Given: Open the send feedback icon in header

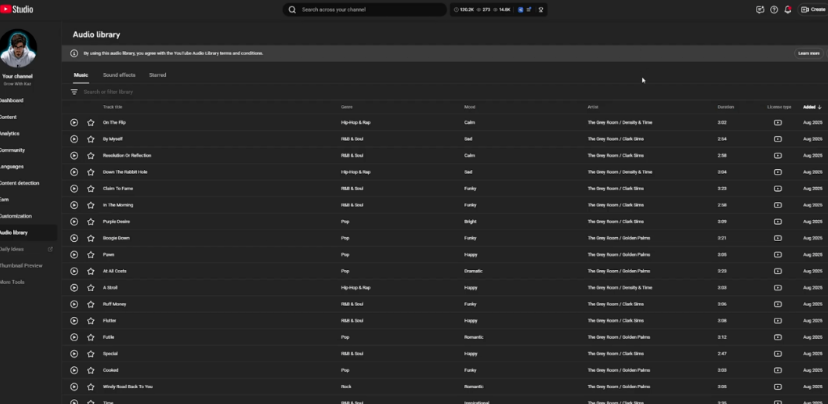Looking at the screenshot, I should 760,9.
